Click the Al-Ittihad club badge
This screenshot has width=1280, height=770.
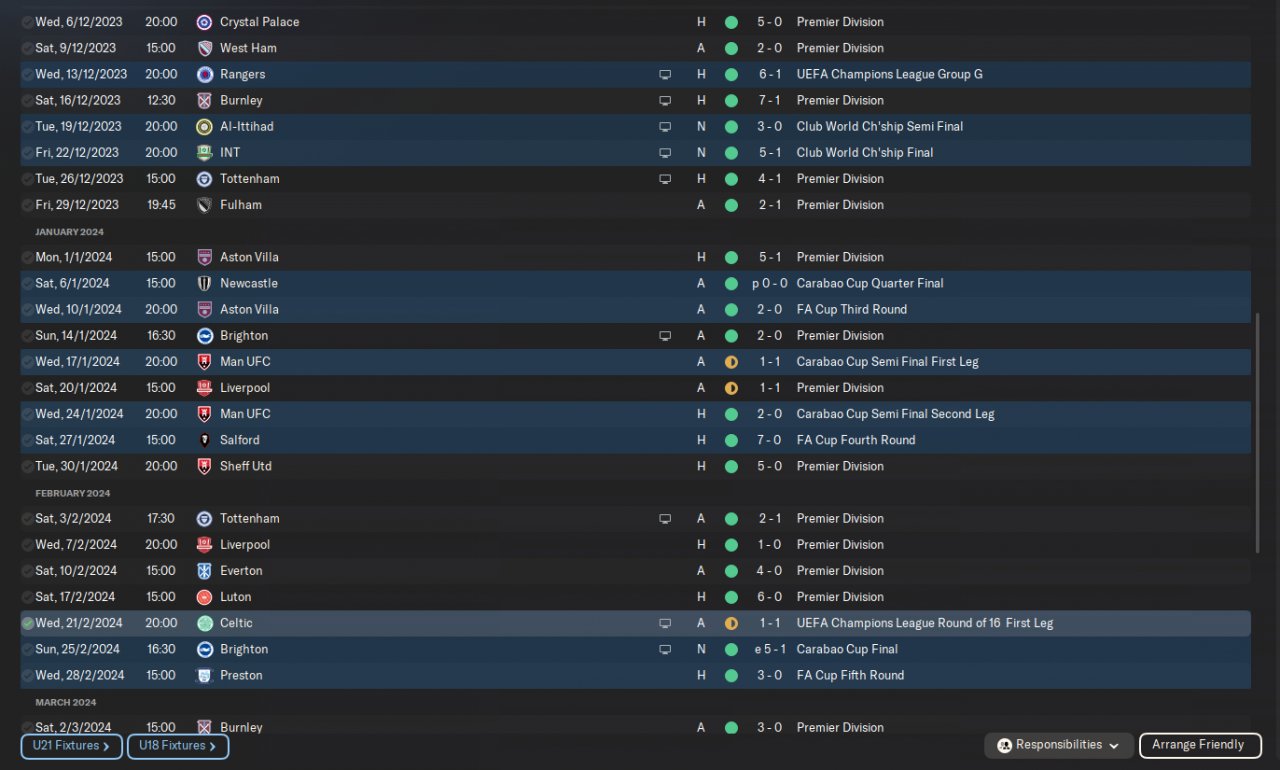(204, 127)
